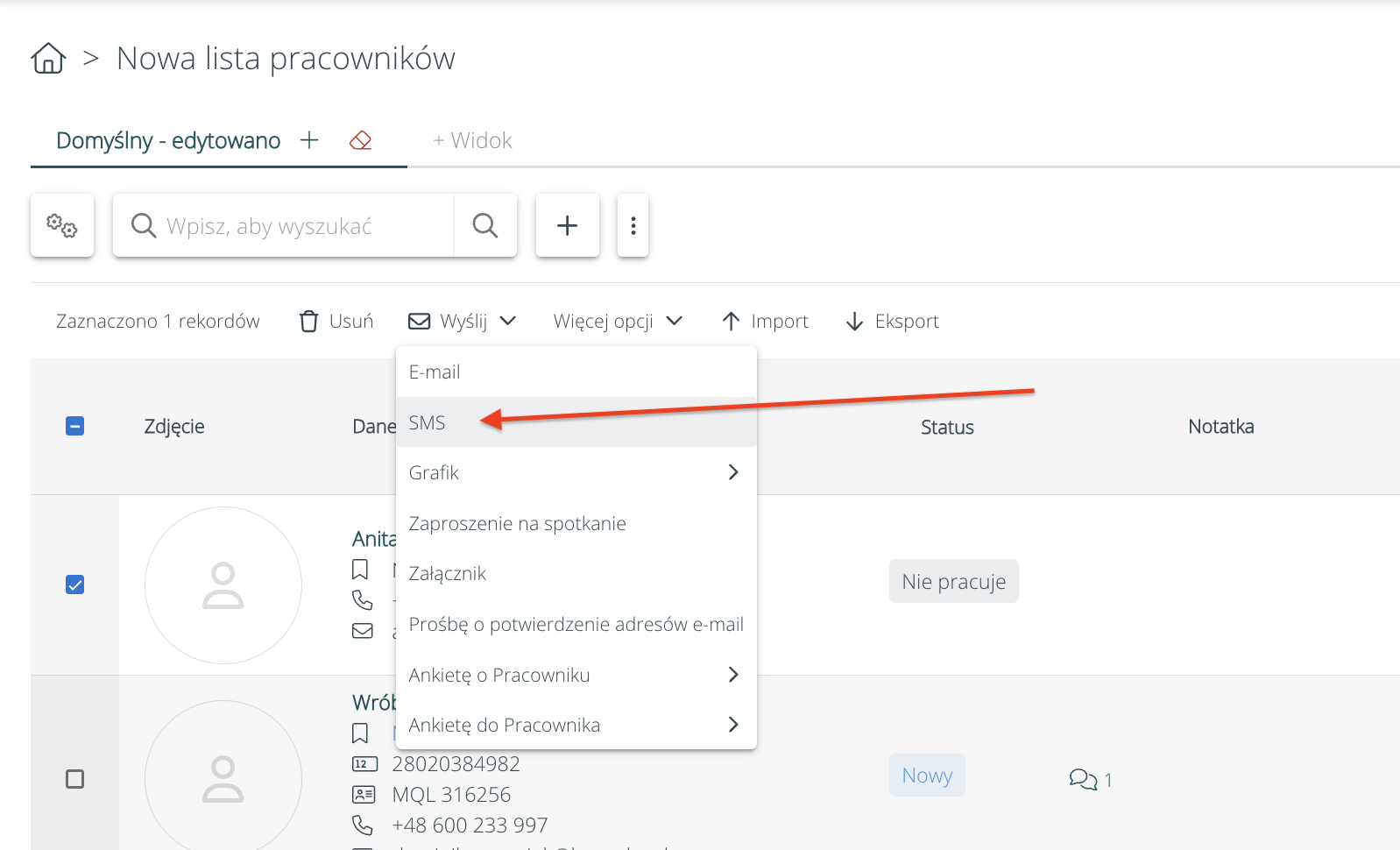Viewport: 1400px width, 850px height.
Task: Open the comments icon in Notatka column
Action: (x=1084, y=779)
